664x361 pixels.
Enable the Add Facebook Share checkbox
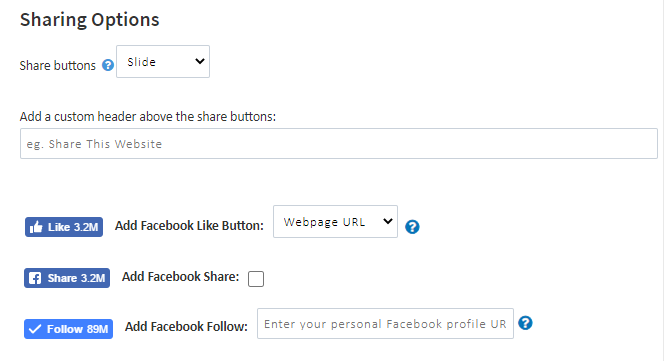[x=256, y=279]
